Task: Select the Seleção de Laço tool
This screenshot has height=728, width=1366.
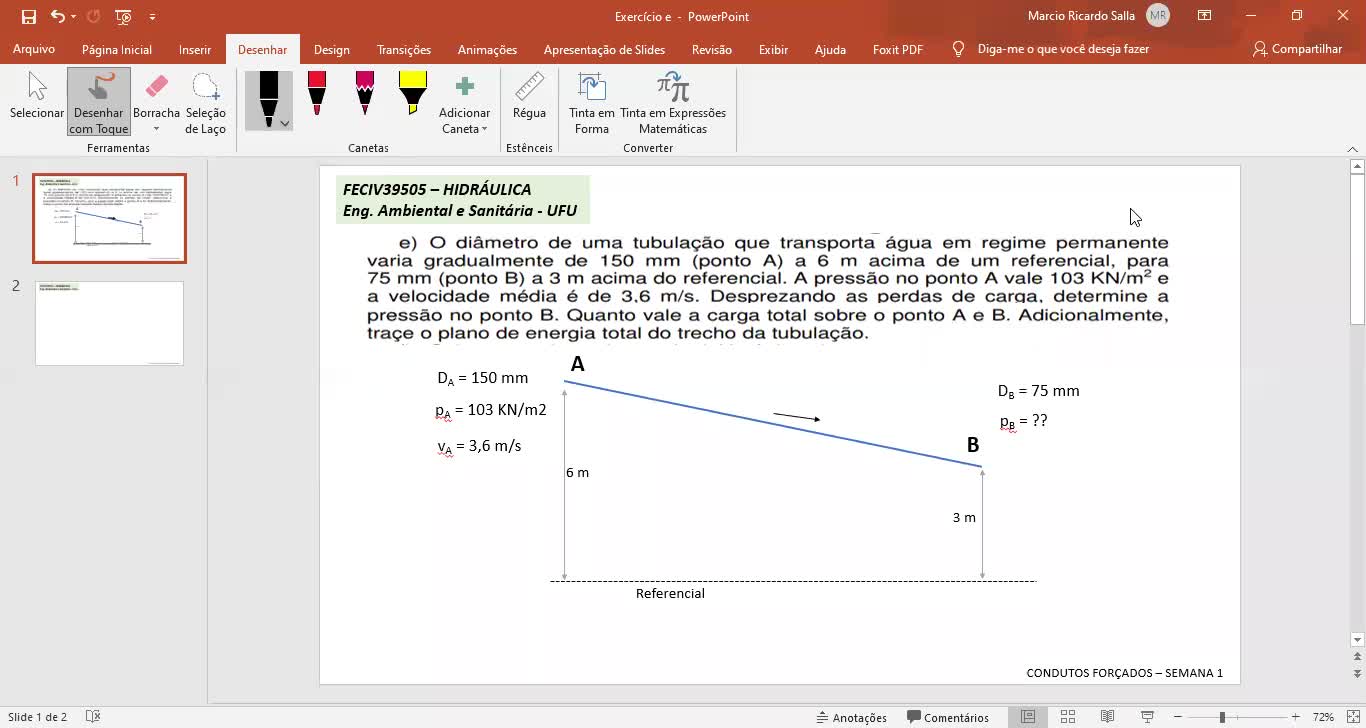Action: point(205,101)
